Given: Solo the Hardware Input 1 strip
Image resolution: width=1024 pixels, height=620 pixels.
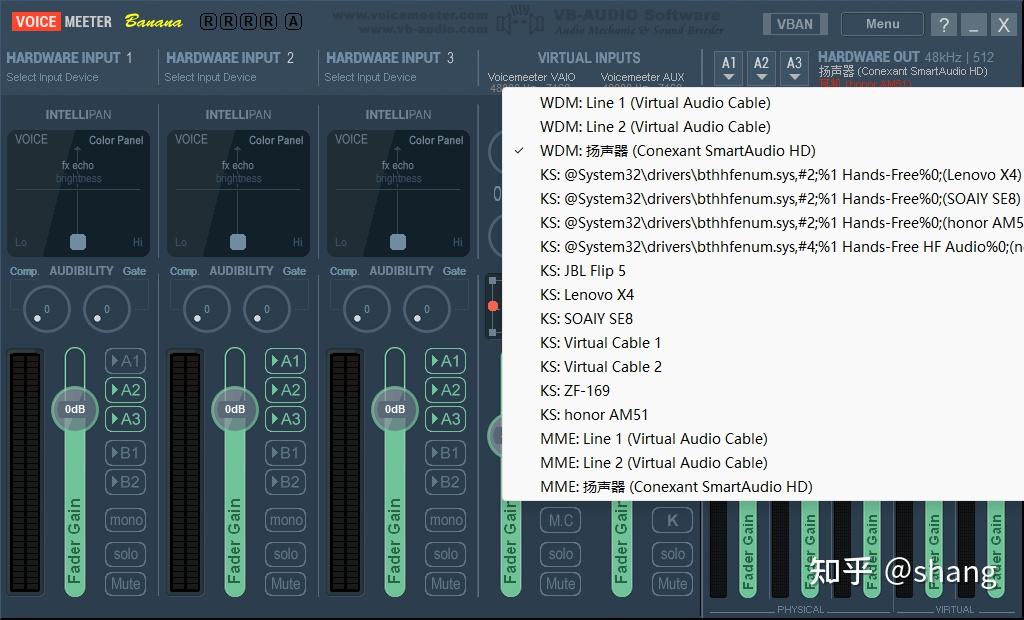Looking at the screenshot, I should (125, 554).
